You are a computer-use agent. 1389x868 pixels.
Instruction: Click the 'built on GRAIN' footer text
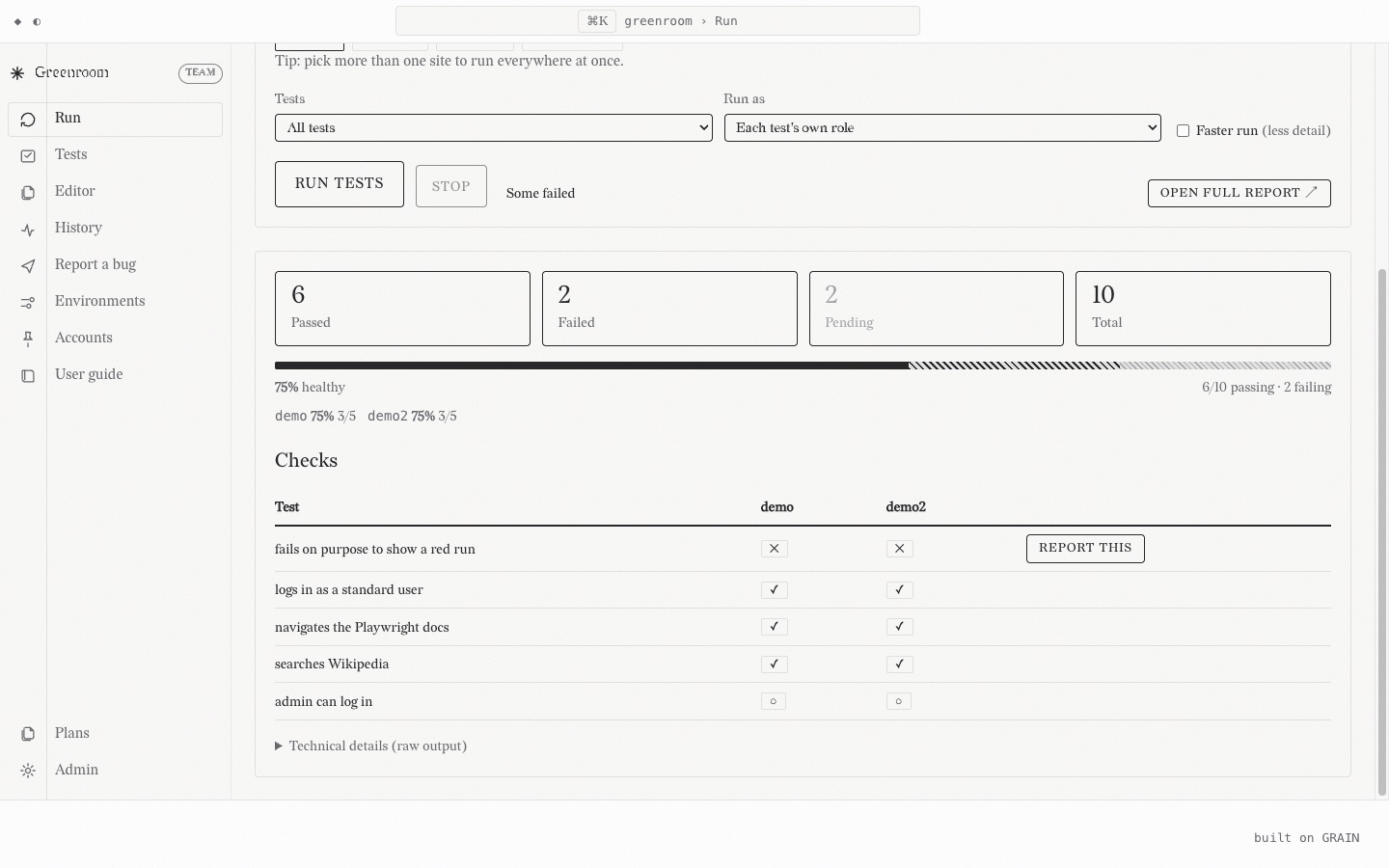(x=1306, y=838)
